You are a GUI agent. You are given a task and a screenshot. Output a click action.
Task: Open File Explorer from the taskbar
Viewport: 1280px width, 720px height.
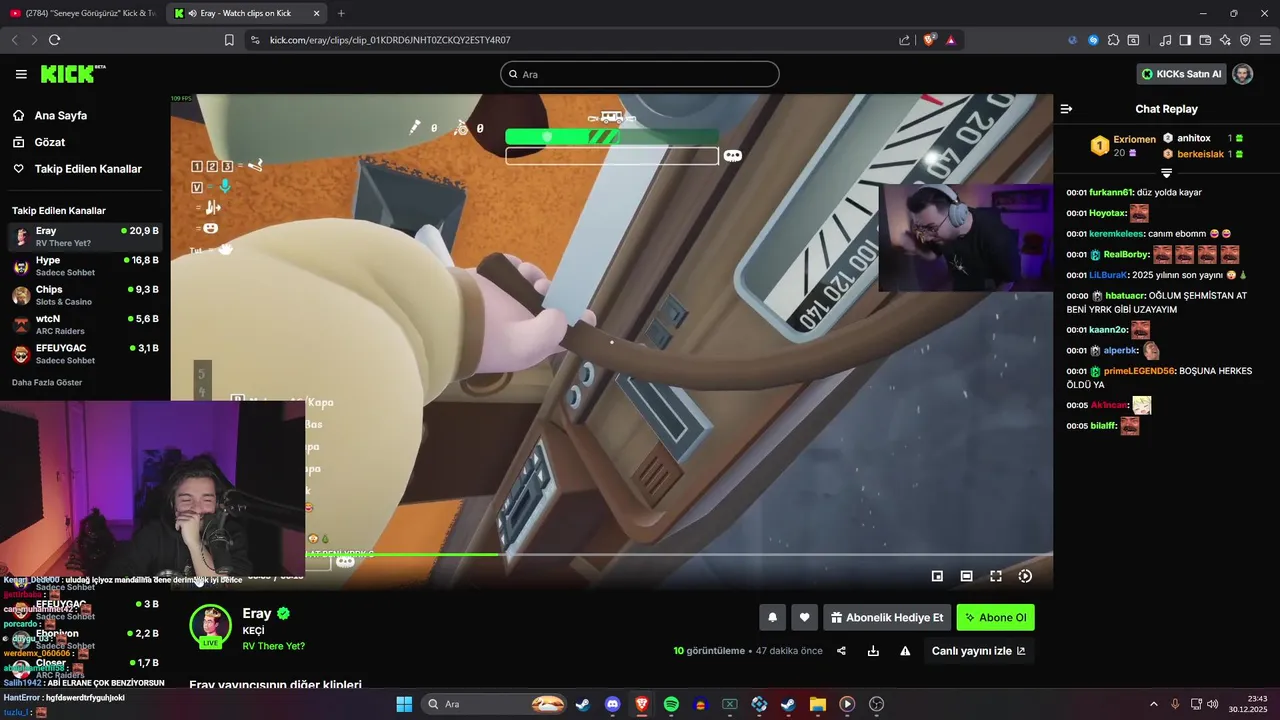817,704
